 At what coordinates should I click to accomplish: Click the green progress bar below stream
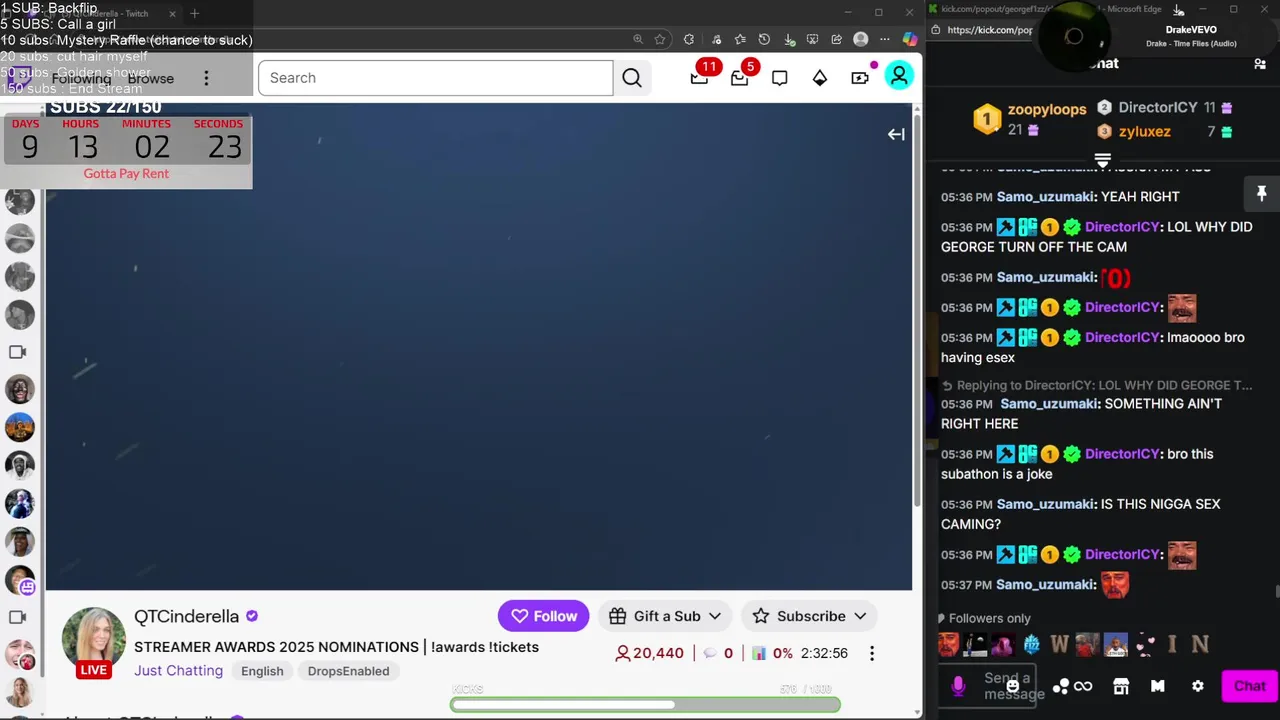pos(645,705)
